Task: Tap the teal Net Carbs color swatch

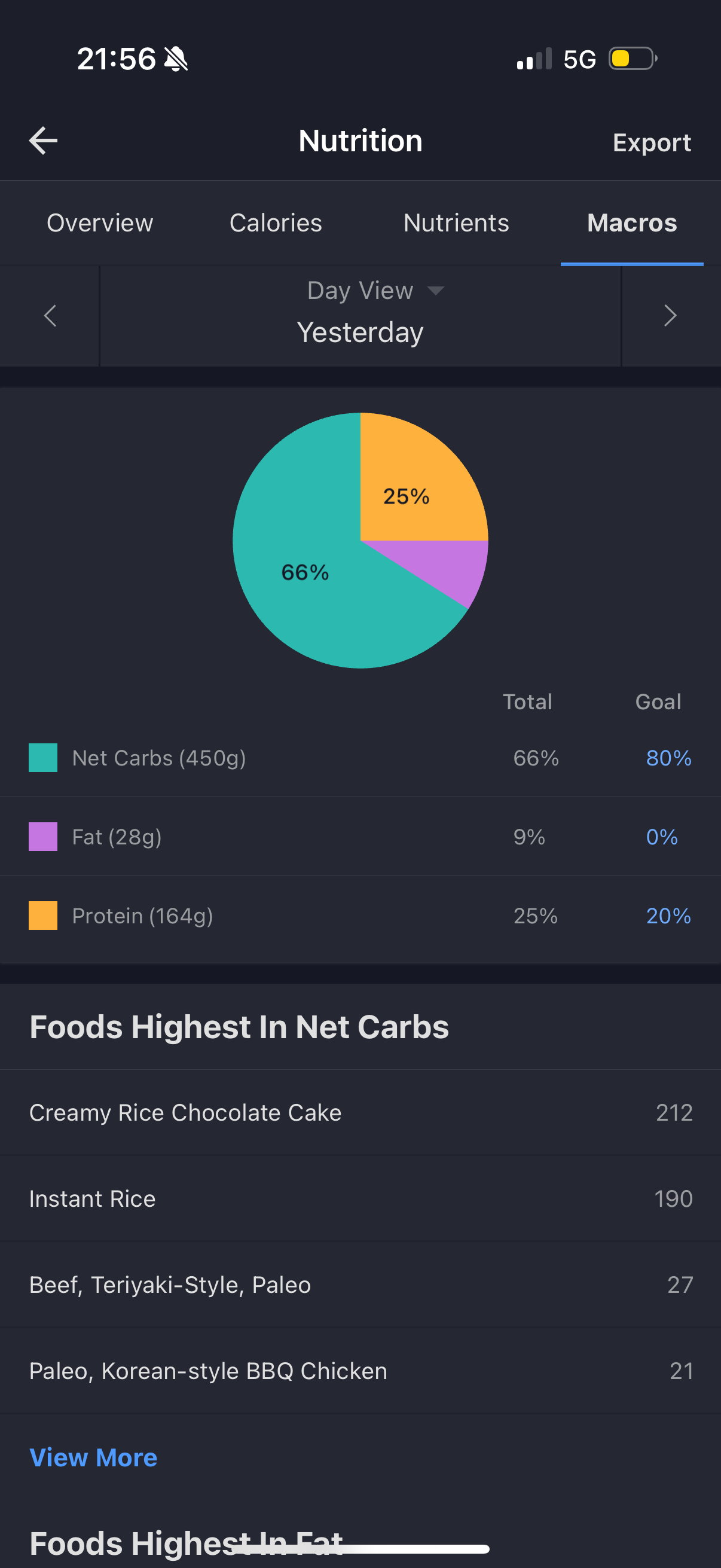Action: [43, 758]
